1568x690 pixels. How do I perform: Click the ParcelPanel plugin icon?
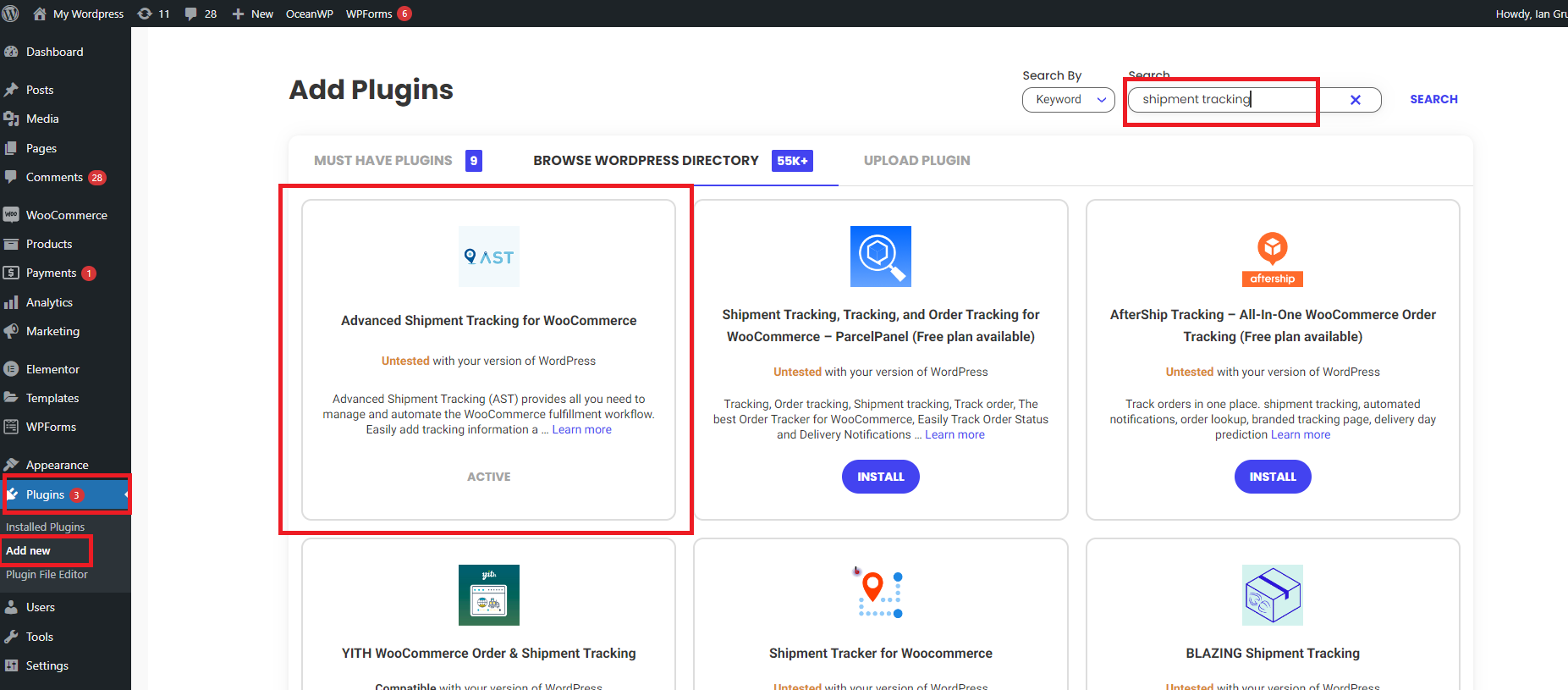point(880,257)
